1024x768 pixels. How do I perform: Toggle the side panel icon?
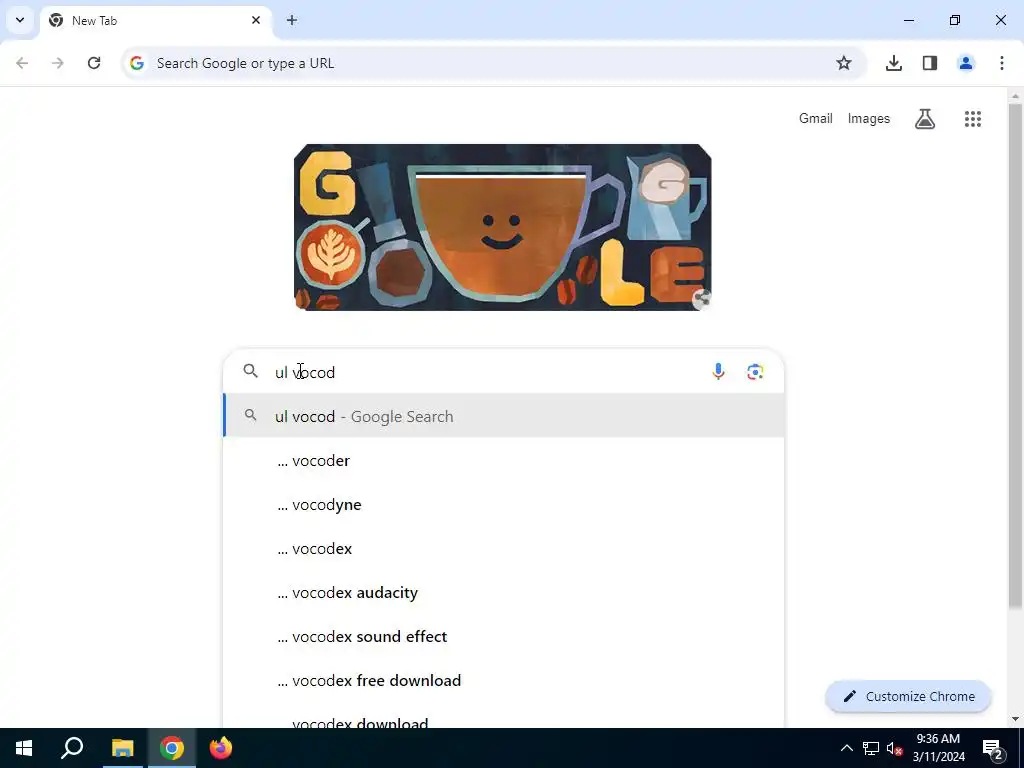[930, 63]
